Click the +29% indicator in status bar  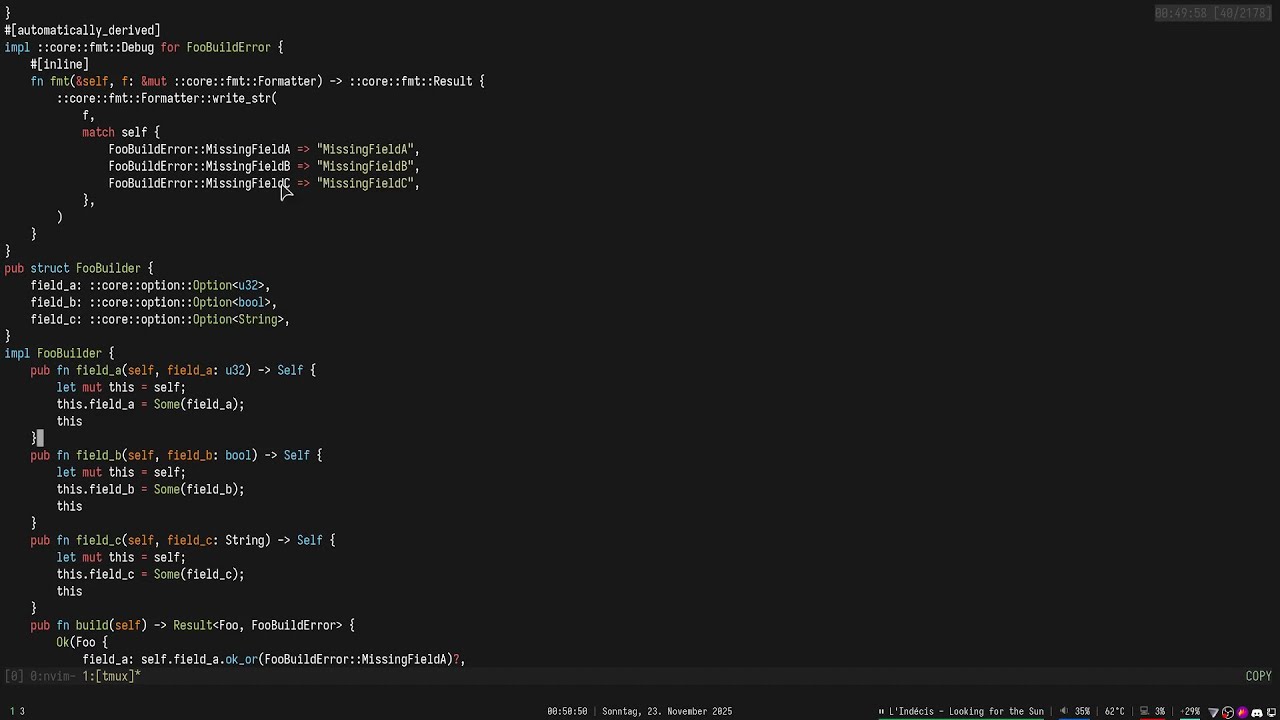(1190, 712)
